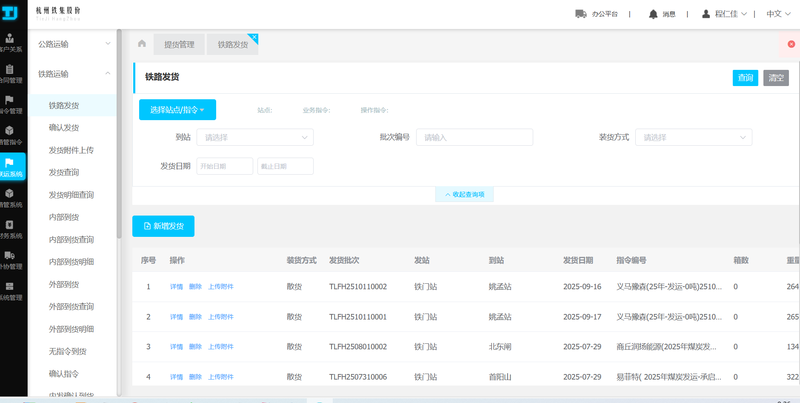The width and height of the screenshot is (800, 403).
Task: Open notifications via the bell icon
Action: coord(653,14)
